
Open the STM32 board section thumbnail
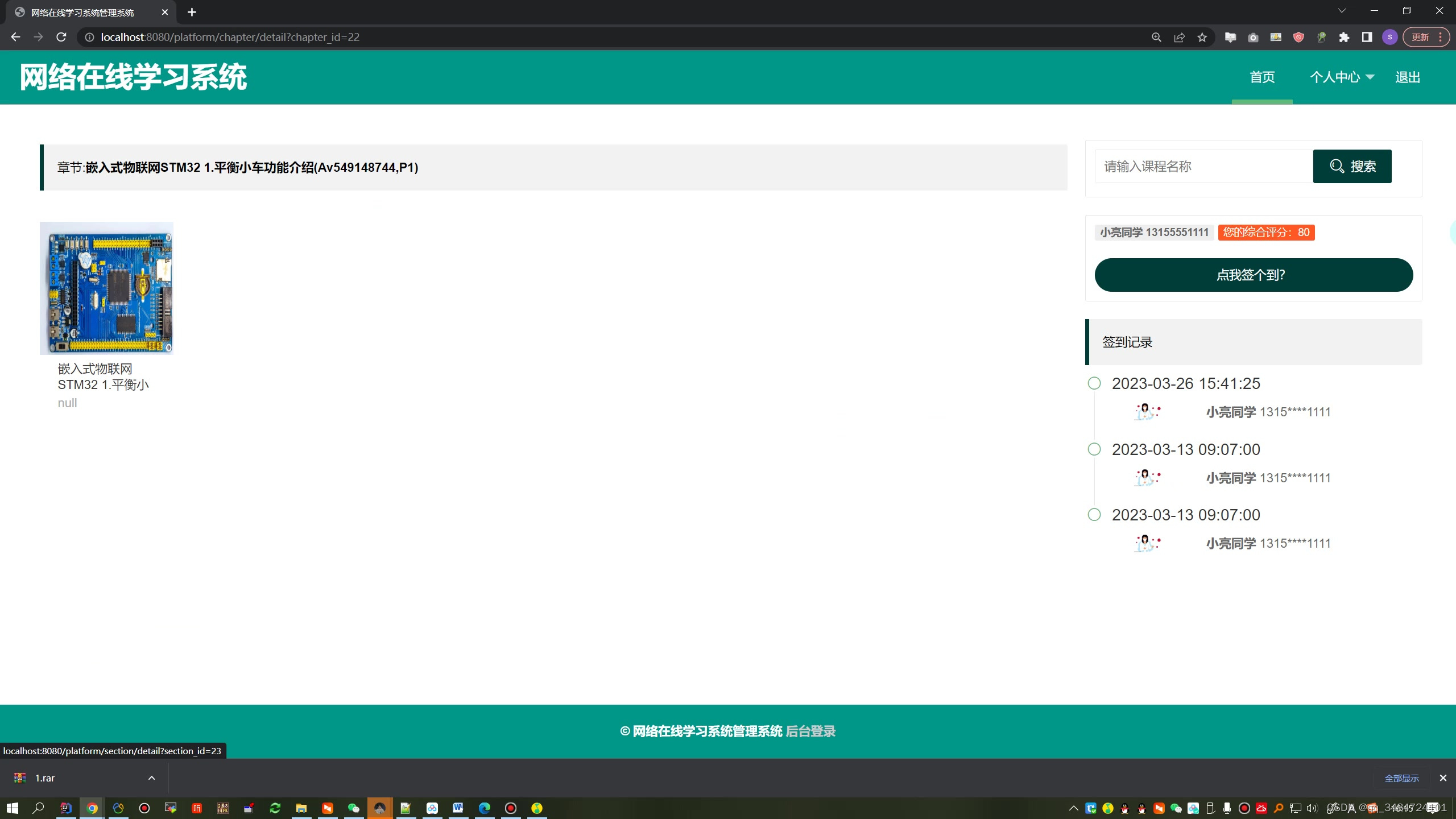pyautogui.click(x=106, y=288)
